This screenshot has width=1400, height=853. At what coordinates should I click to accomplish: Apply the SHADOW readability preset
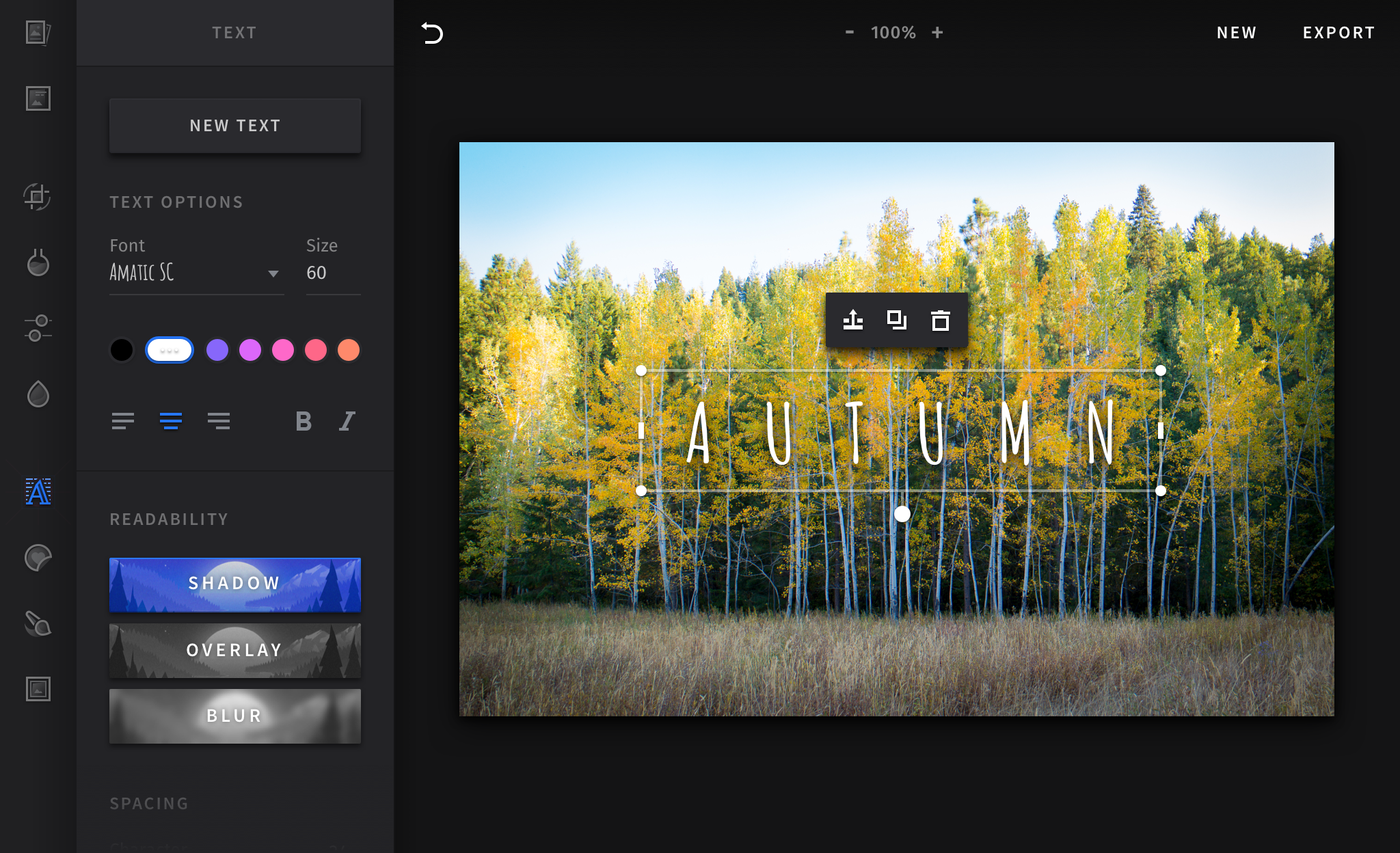tap(235, 584)
